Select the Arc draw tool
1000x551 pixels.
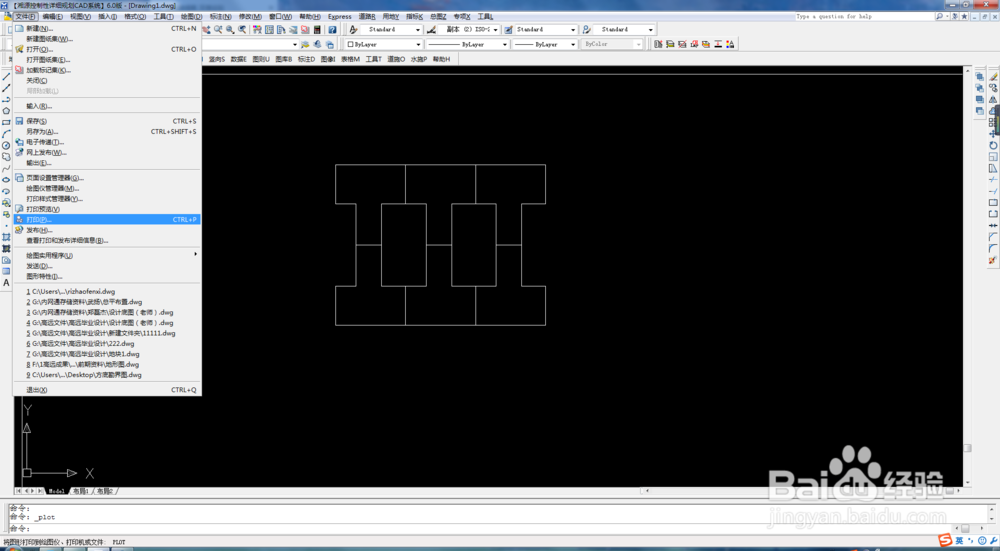click(x=6, y=134)
